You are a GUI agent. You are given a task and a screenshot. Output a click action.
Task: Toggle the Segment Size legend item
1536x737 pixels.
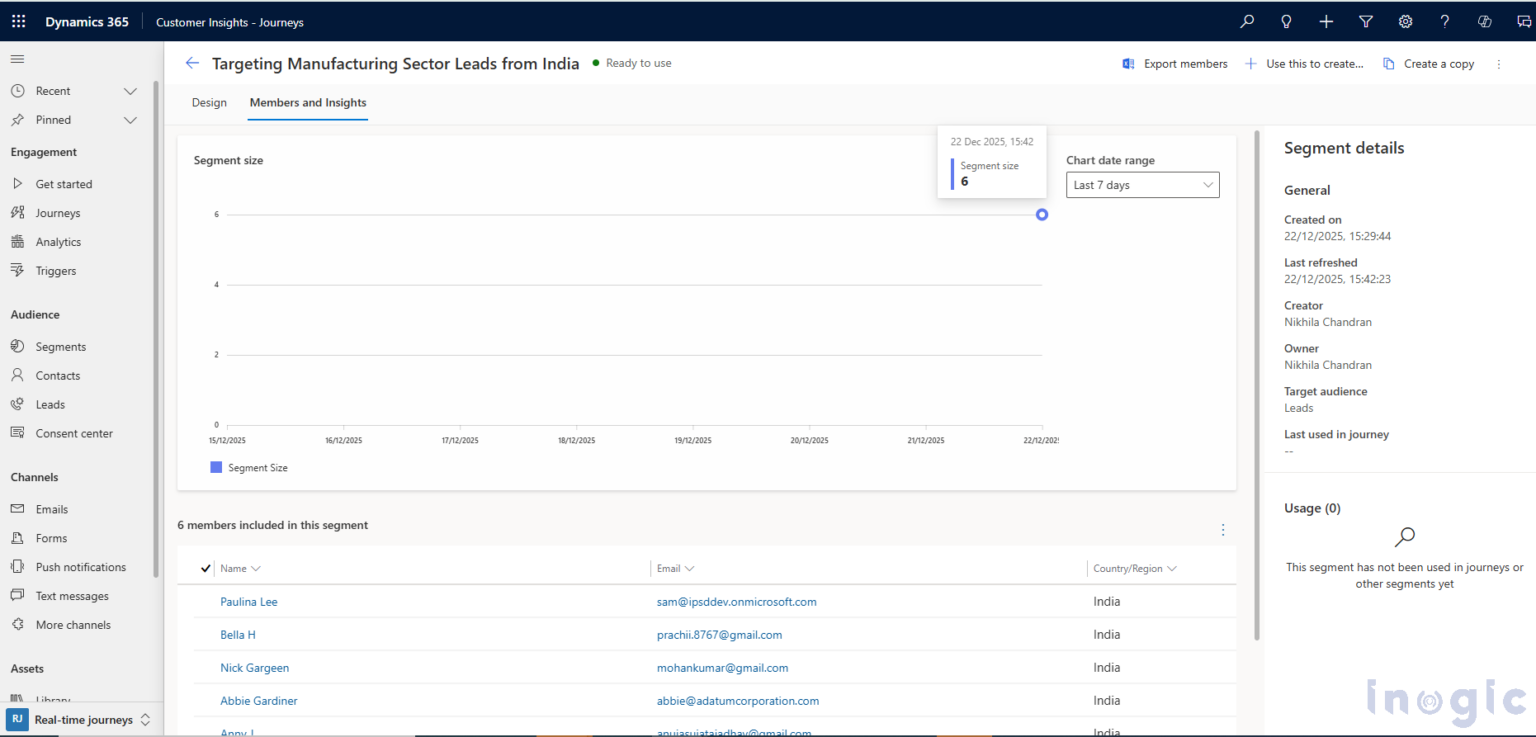[248, 467]
